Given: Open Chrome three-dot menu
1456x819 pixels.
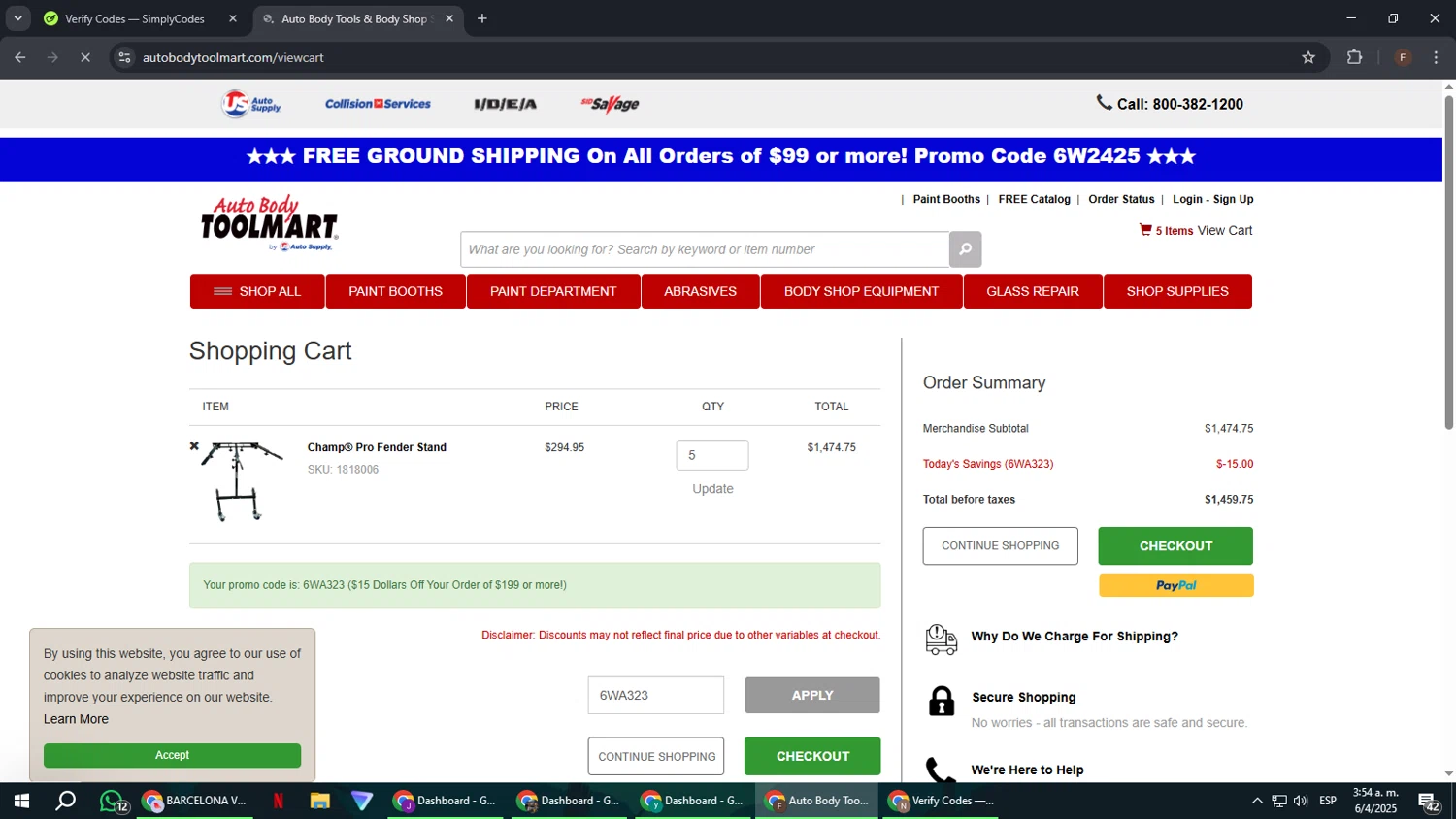Looking at the screenshot, I should coord(1436,57).
